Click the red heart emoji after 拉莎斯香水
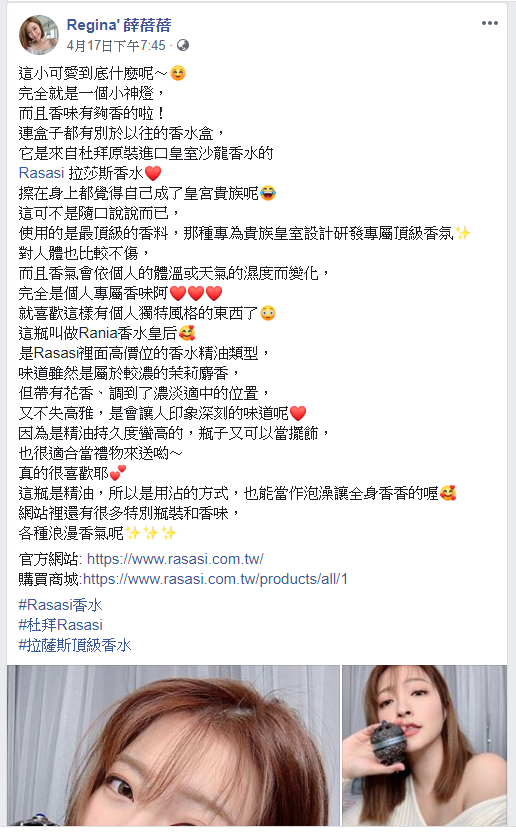The width and height of the screenshot is (516, 833). 153,173
